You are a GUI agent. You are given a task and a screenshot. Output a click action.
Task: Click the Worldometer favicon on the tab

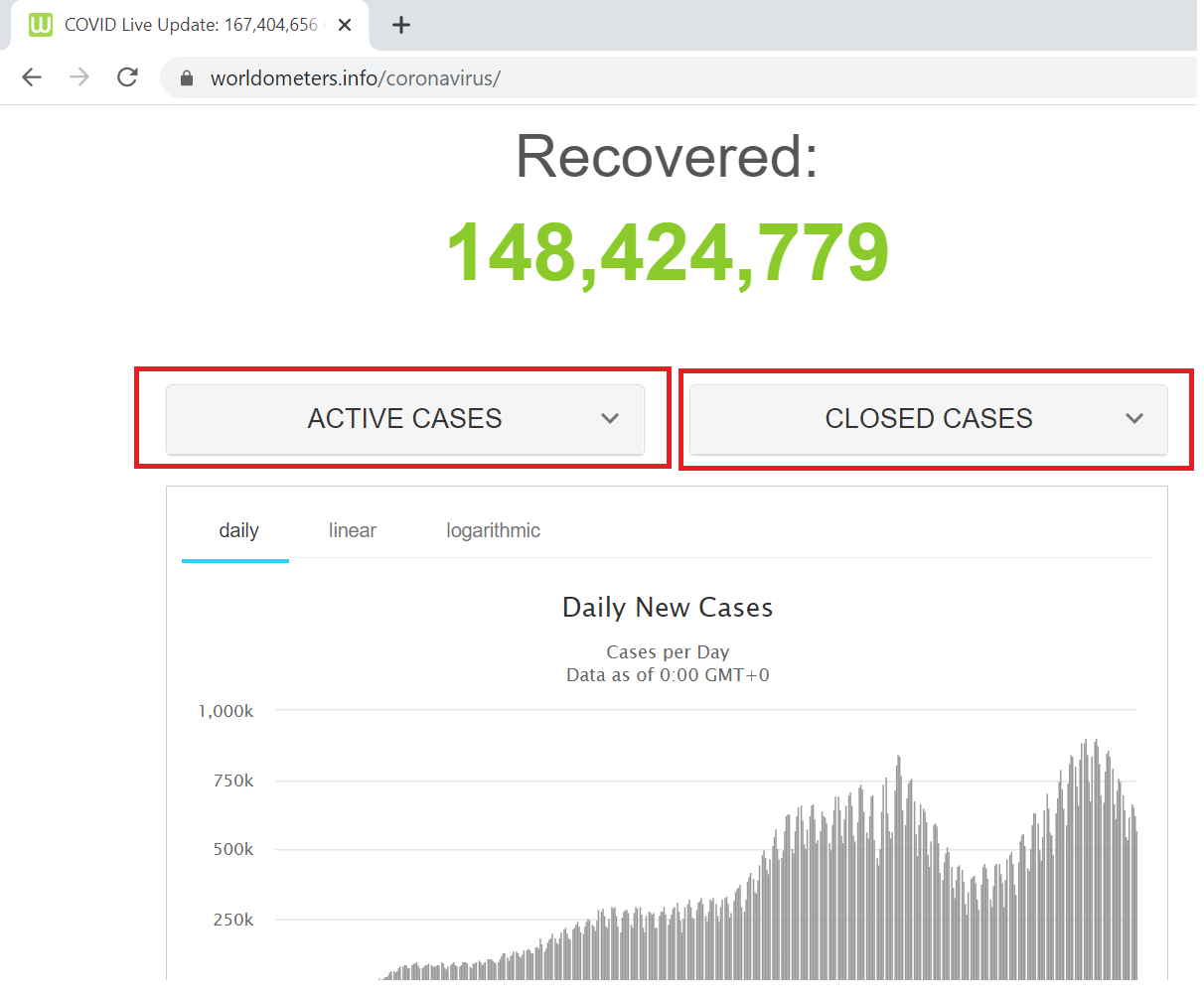point(41,25)
